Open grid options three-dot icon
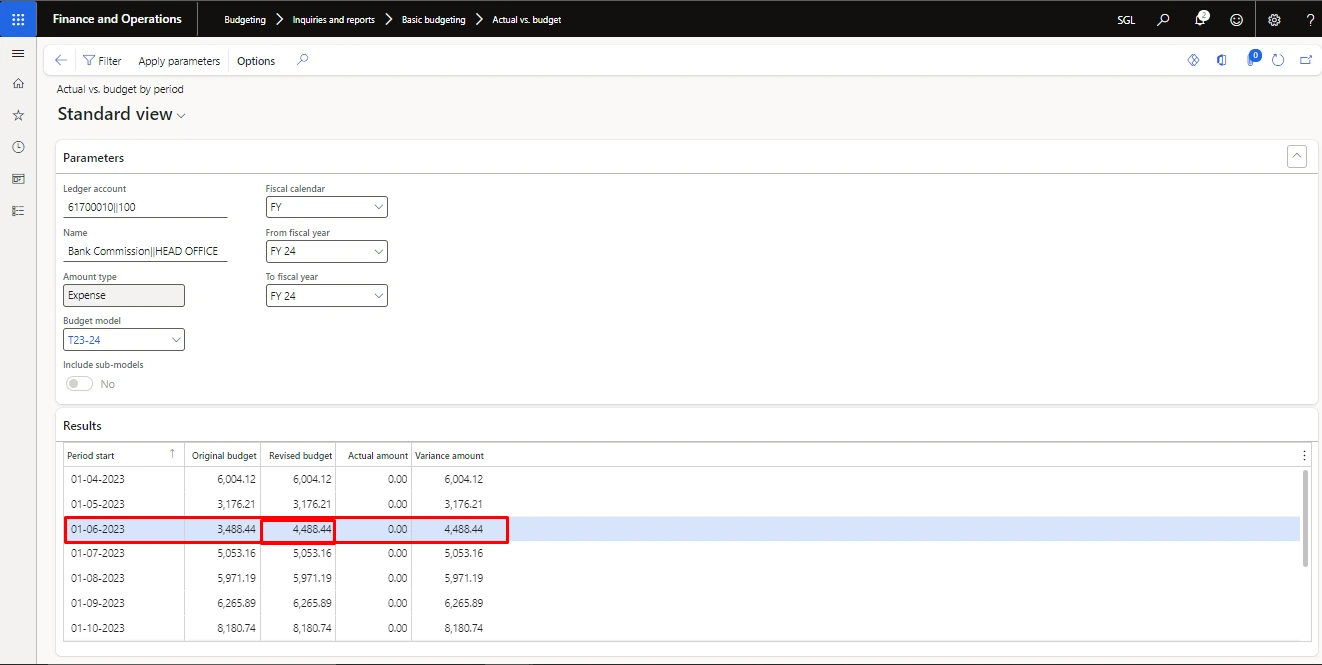This screenshot has width=1322, height=665. tap(1304, 455)
